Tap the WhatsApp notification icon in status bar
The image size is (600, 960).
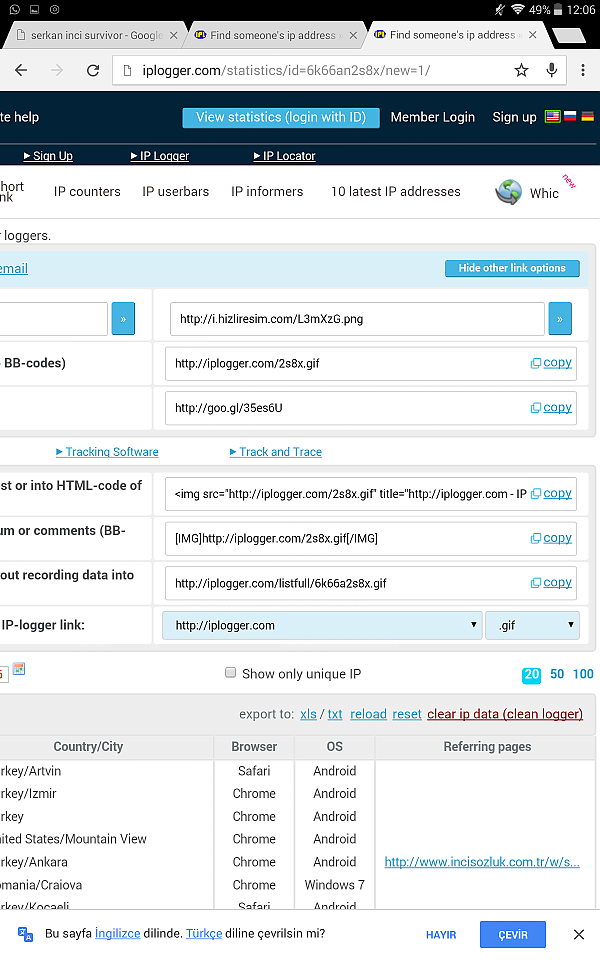tap(15, 9)
